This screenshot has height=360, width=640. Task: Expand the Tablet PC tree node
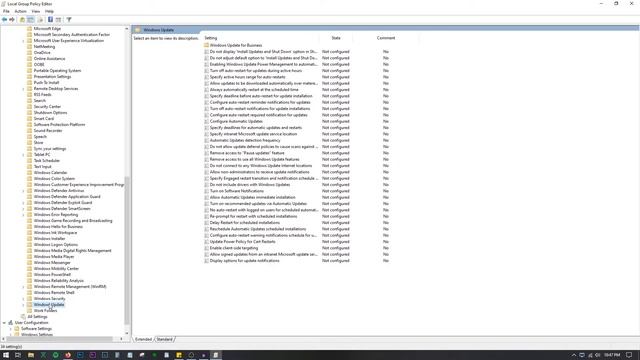point(23,155)
